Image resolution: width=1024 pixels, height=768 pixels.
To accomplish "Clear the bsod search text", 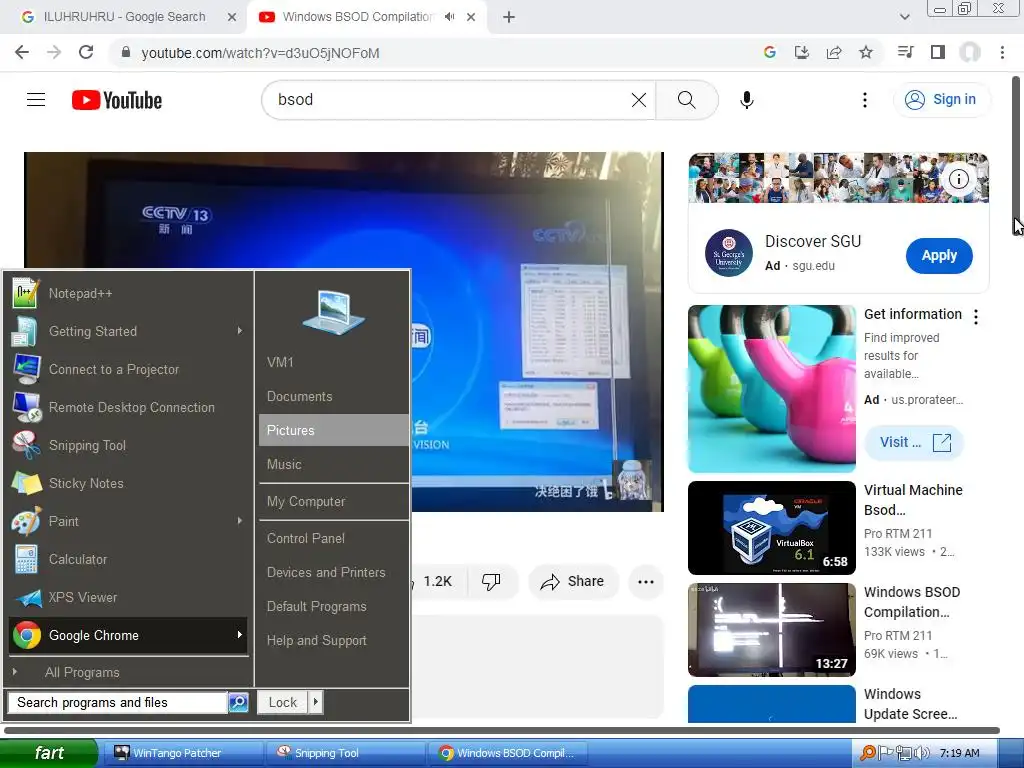I will pyautogui.click(x=639, y=100).
